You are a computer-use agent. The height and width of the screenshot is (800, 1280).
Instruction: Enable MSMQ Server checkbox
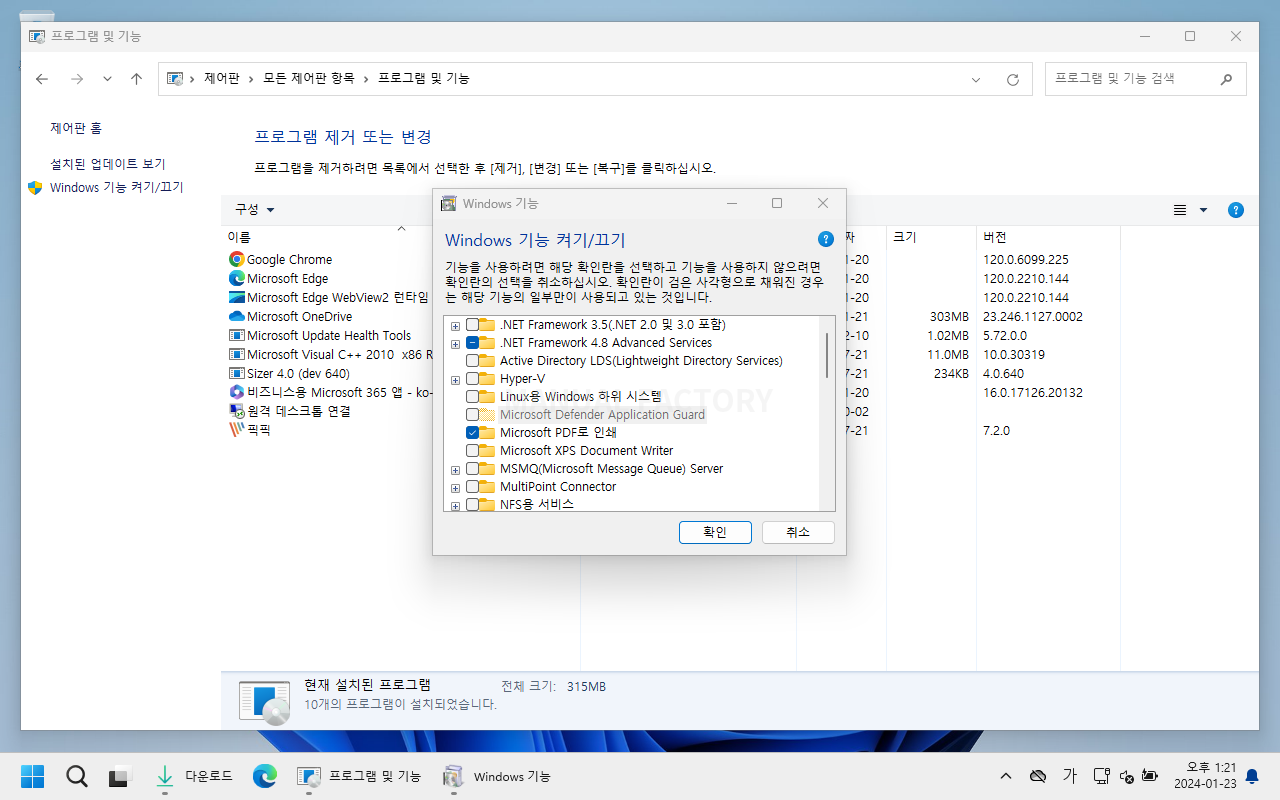click(472, 469)
